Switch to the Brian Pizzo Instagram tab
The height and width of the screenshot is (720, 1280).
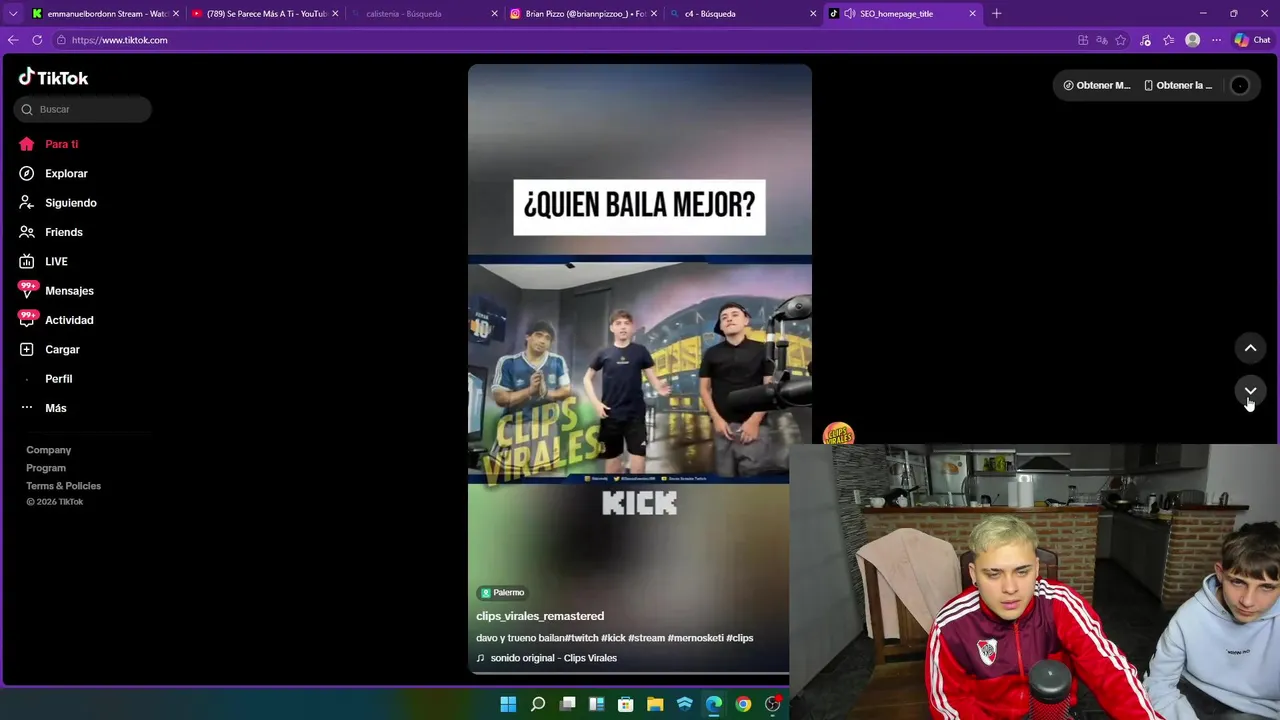[582, 14]
